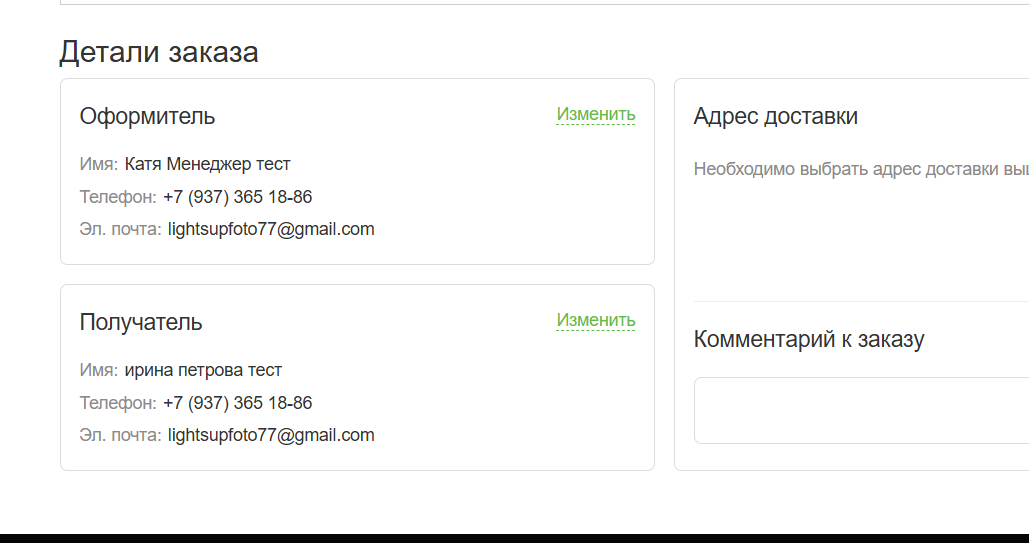
Task: Click Изменить link in Оформитель card
Action: (x=596, y=114)
